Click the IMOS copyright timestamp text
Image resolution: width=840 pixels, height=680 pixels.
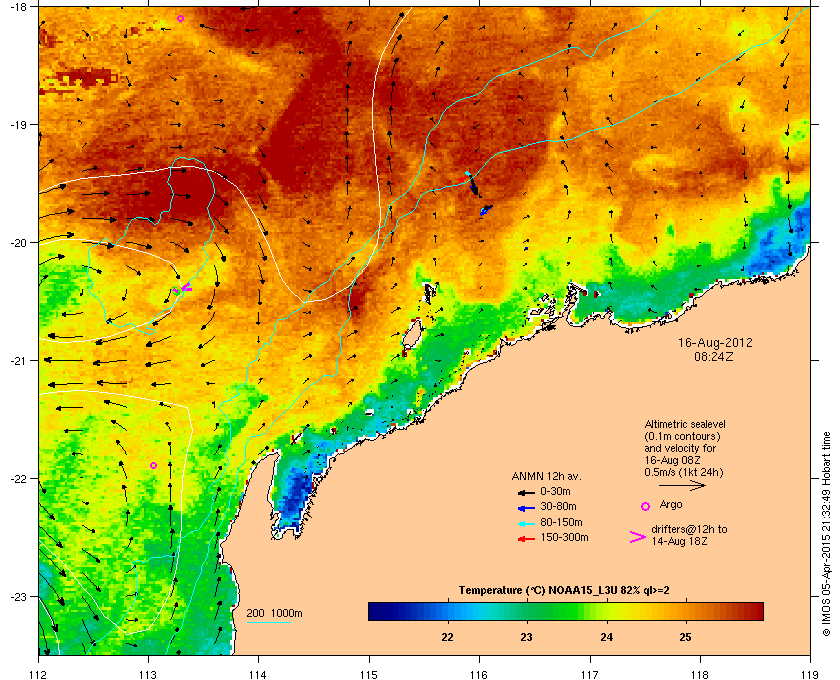(826, 535)
